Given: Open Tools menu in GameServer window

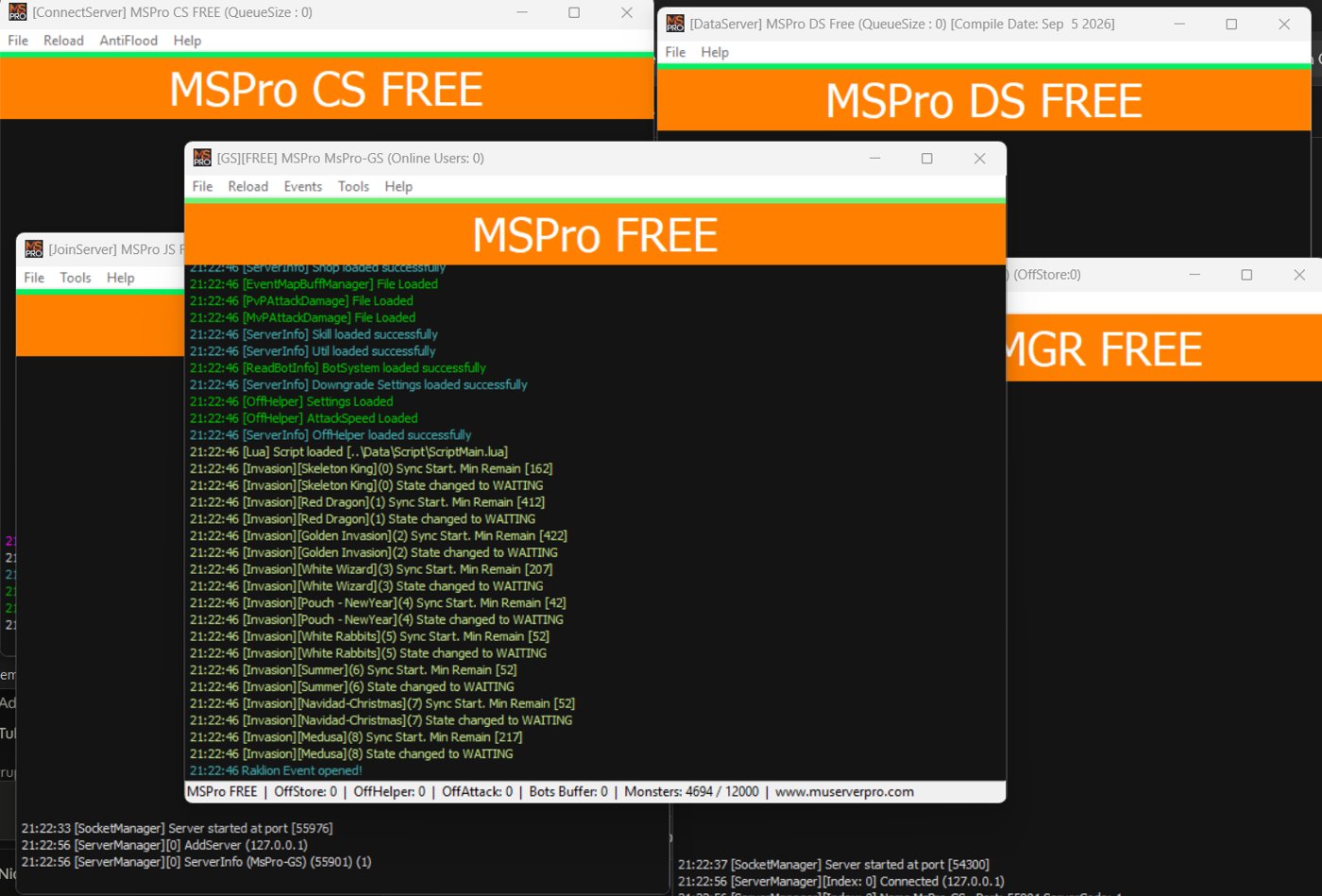Looking at the screenshot, I should click(354, 187).
